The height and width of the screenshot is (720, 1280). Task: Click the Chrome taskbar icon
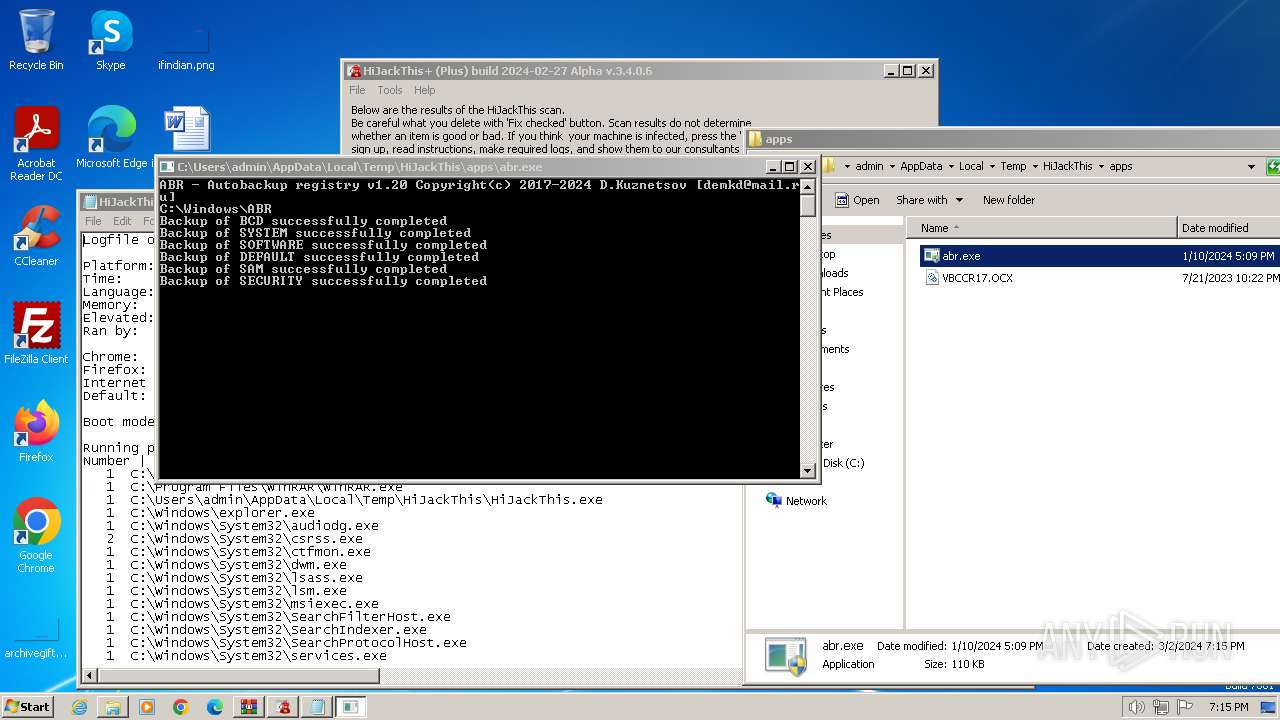[x=181, y=707]
